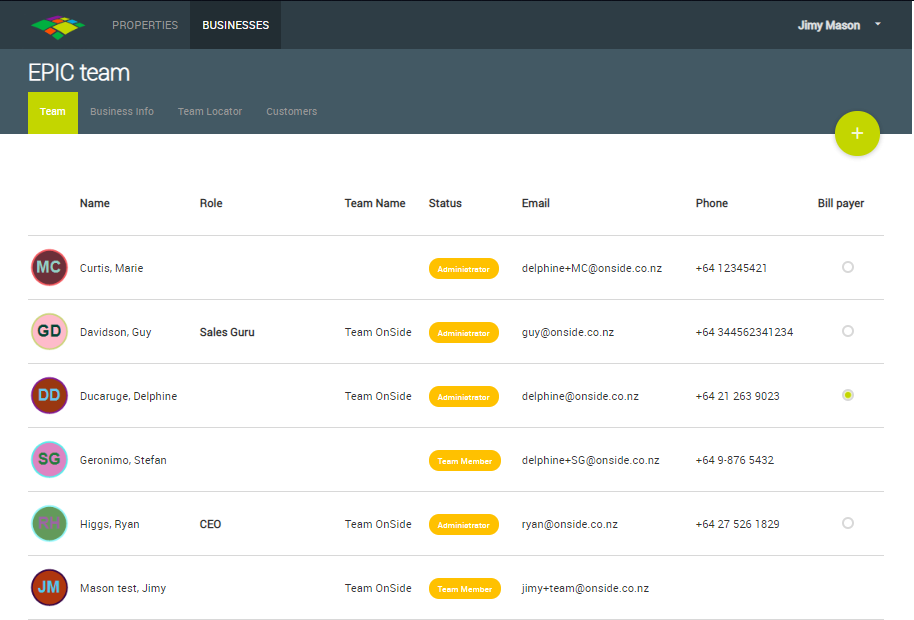The width and height of the screenshot is (914, 620).
Task: Set Marie Curtis as bill payer
Action: click(848, 267)
